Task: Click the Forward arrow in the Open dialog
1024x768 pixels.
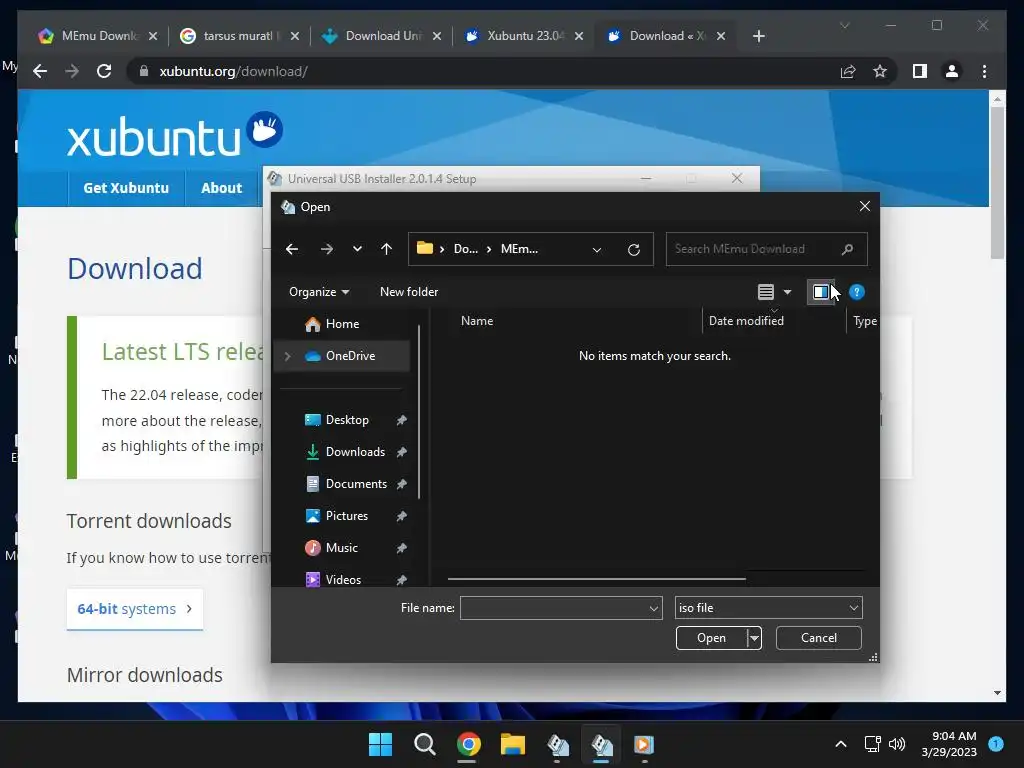Action: 327,249
